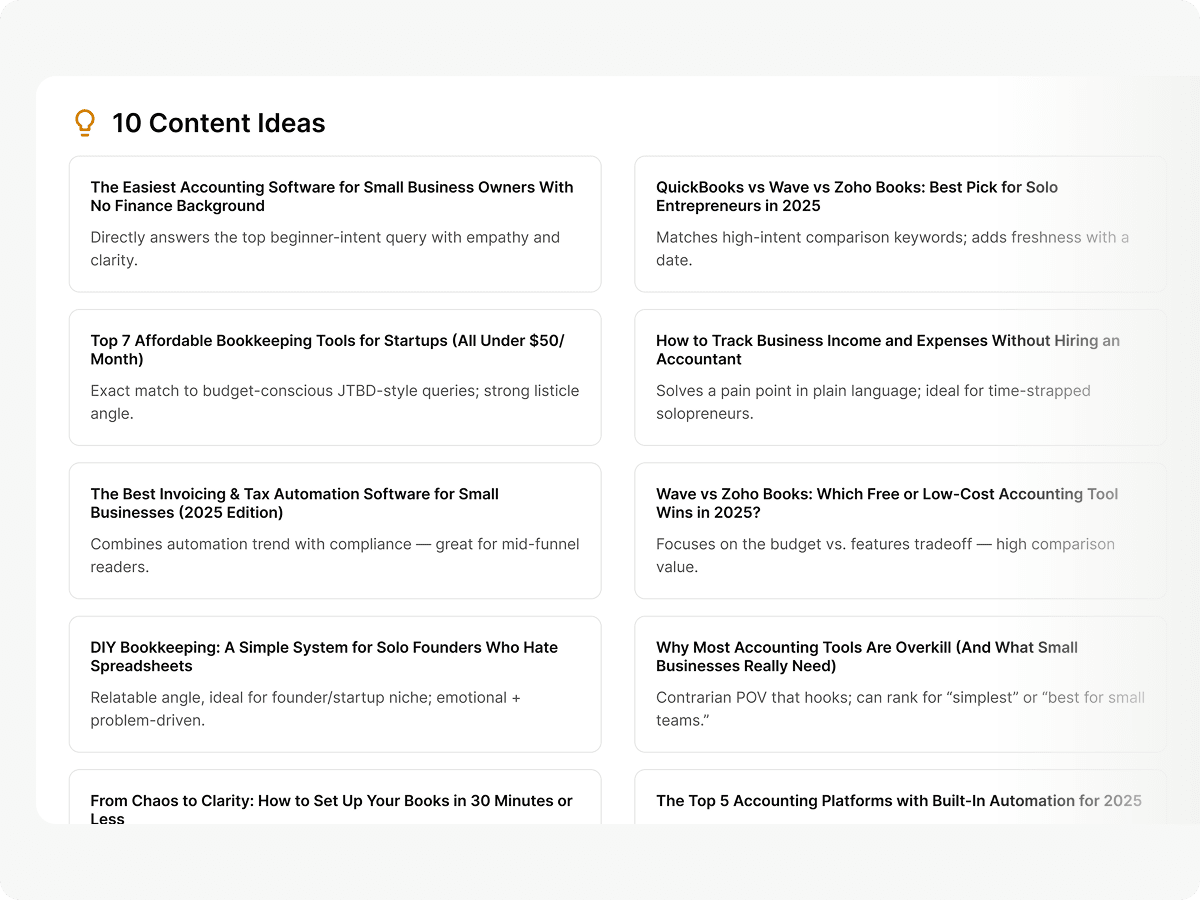Open Top 7 Affordable Bookkeeping Tools card
Image resolution: width=1200 pixels, height=900 pixels.
[x=327, y=350]
